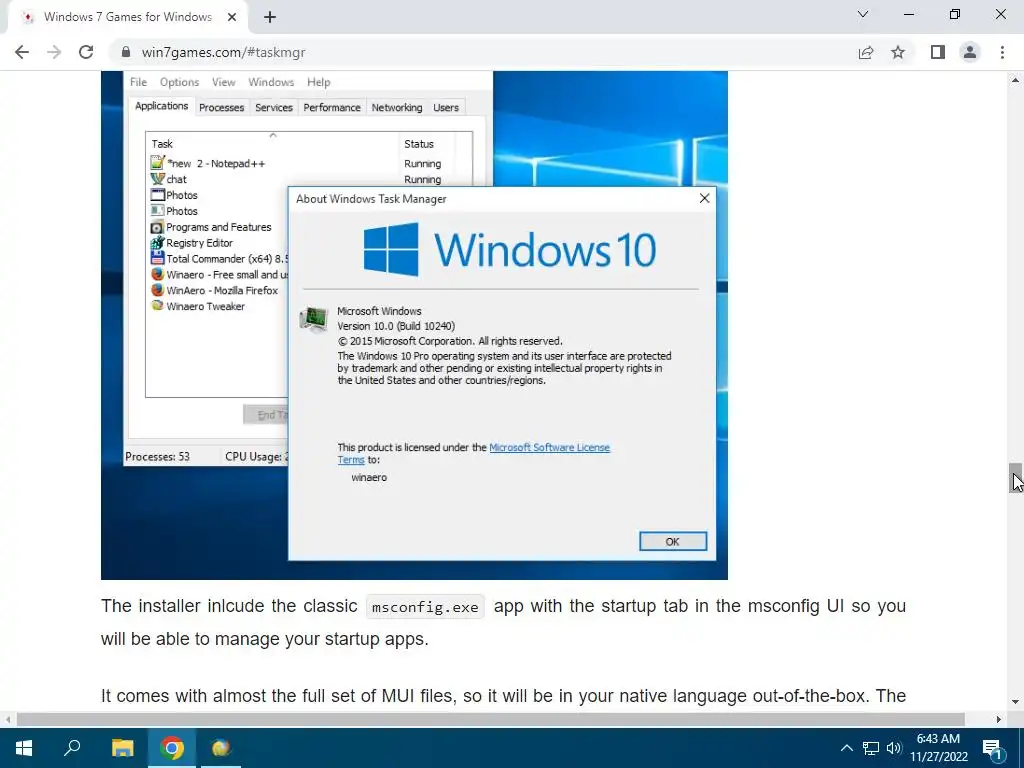This screenshot has width=1024, height=768.
Task: Click the forward navigation arrow
Action: click(x=54, y=52)
